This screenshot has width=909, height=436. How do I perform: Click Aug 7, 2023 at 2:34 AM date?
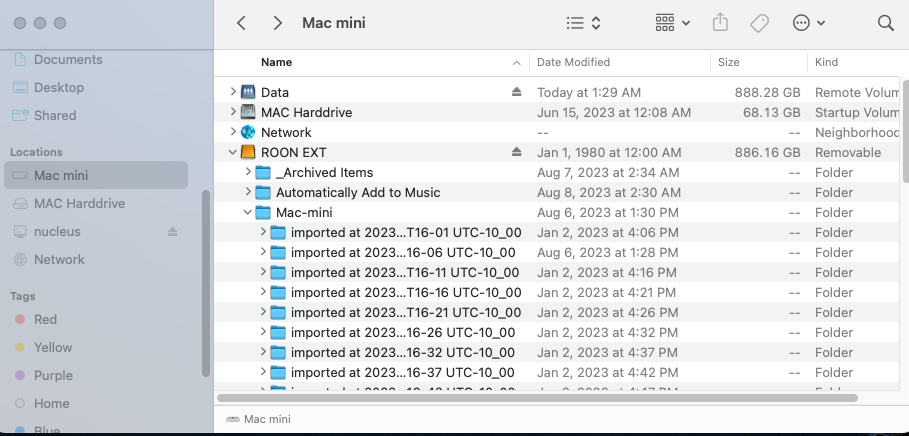[608, 172]
